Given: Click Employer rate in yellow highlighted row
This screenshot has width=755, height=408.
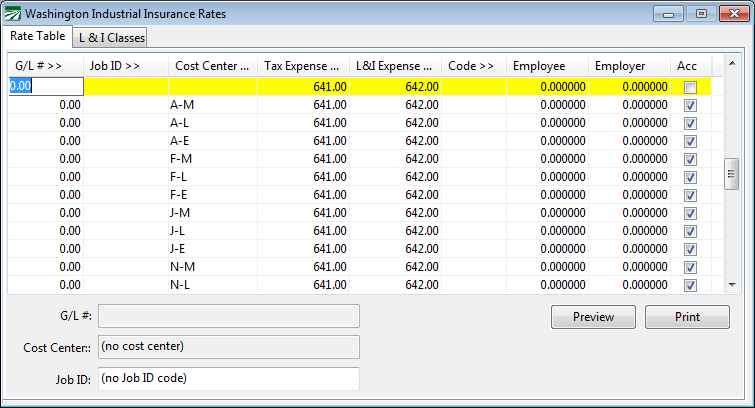Looking at the screenshot, I should click(629, 87).
